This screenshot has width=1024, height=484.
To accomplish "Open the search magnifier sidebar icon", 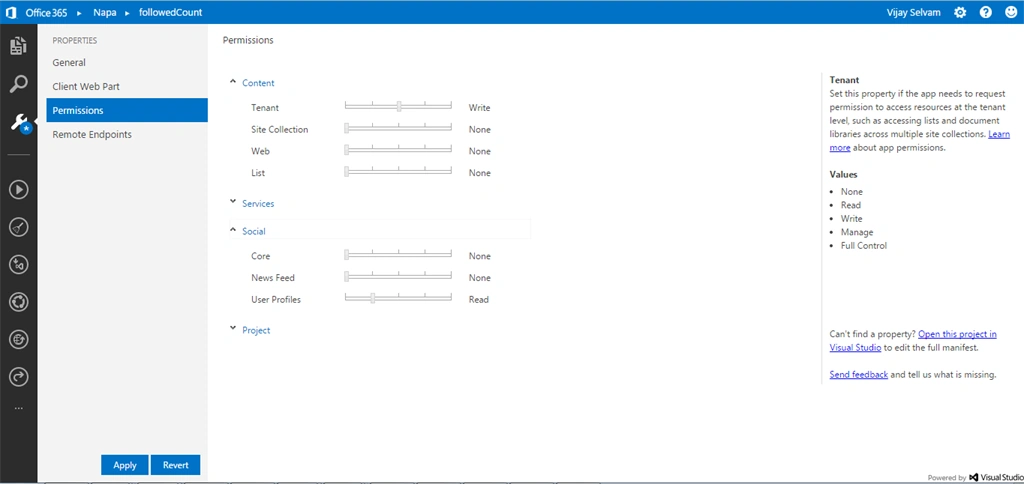I will pyautogui.click(x=19, y=84).
